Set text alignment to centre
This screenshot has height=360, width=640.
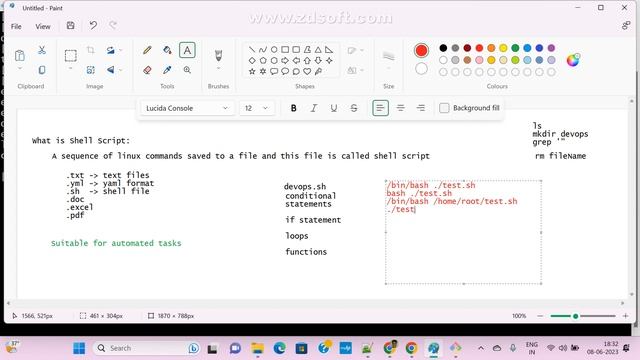(400, 108)
